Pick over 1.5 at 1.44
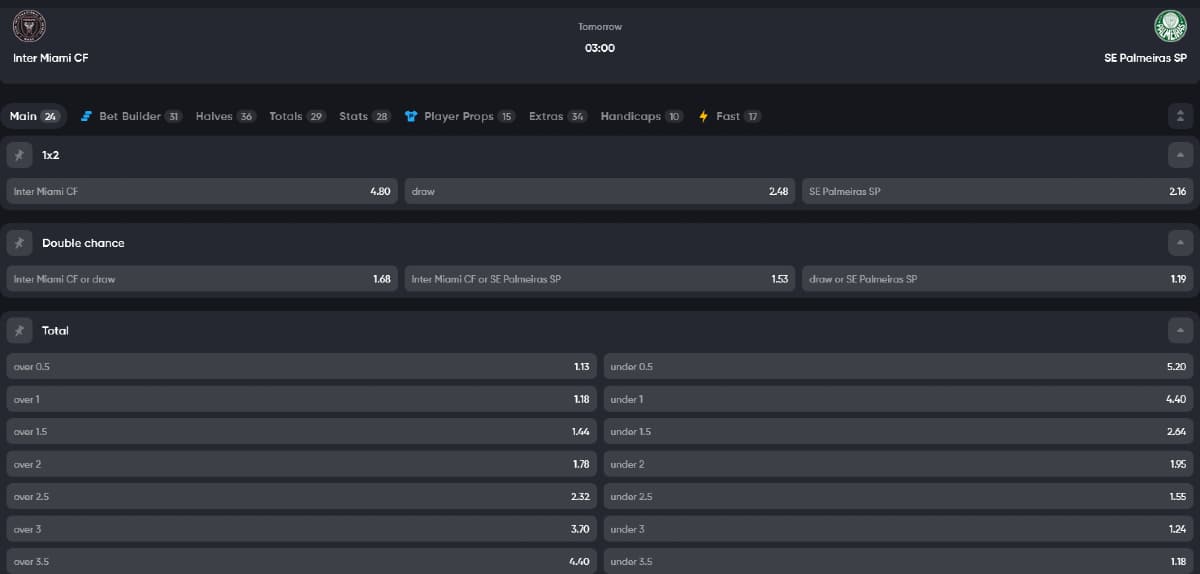The width and height of the screenshot is (1200, 574). pyautogui.click(x=301, y=431)
